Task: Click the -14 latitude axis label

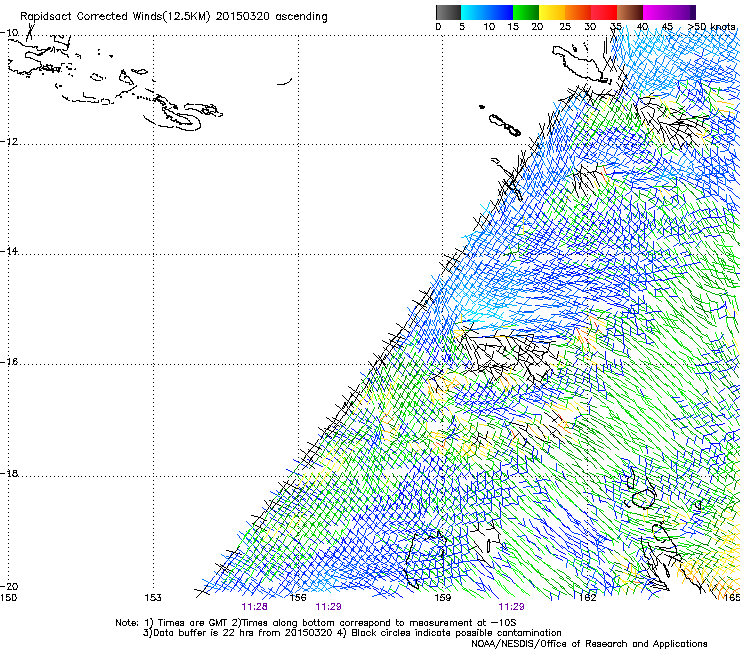Action: tap(9, 251)
